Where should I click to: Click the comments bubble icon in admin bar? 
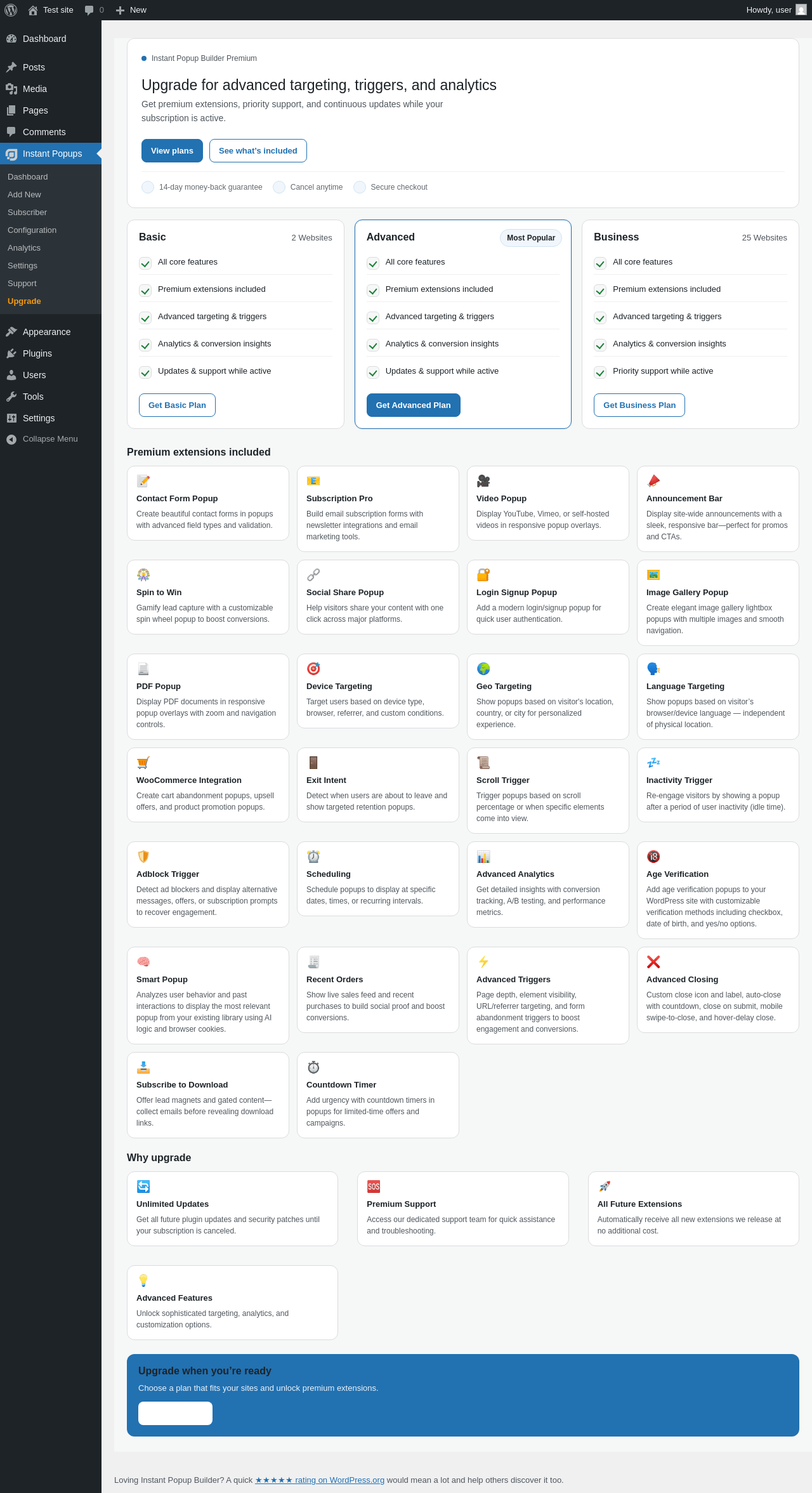pyautogui.click(x=89, y=10)
